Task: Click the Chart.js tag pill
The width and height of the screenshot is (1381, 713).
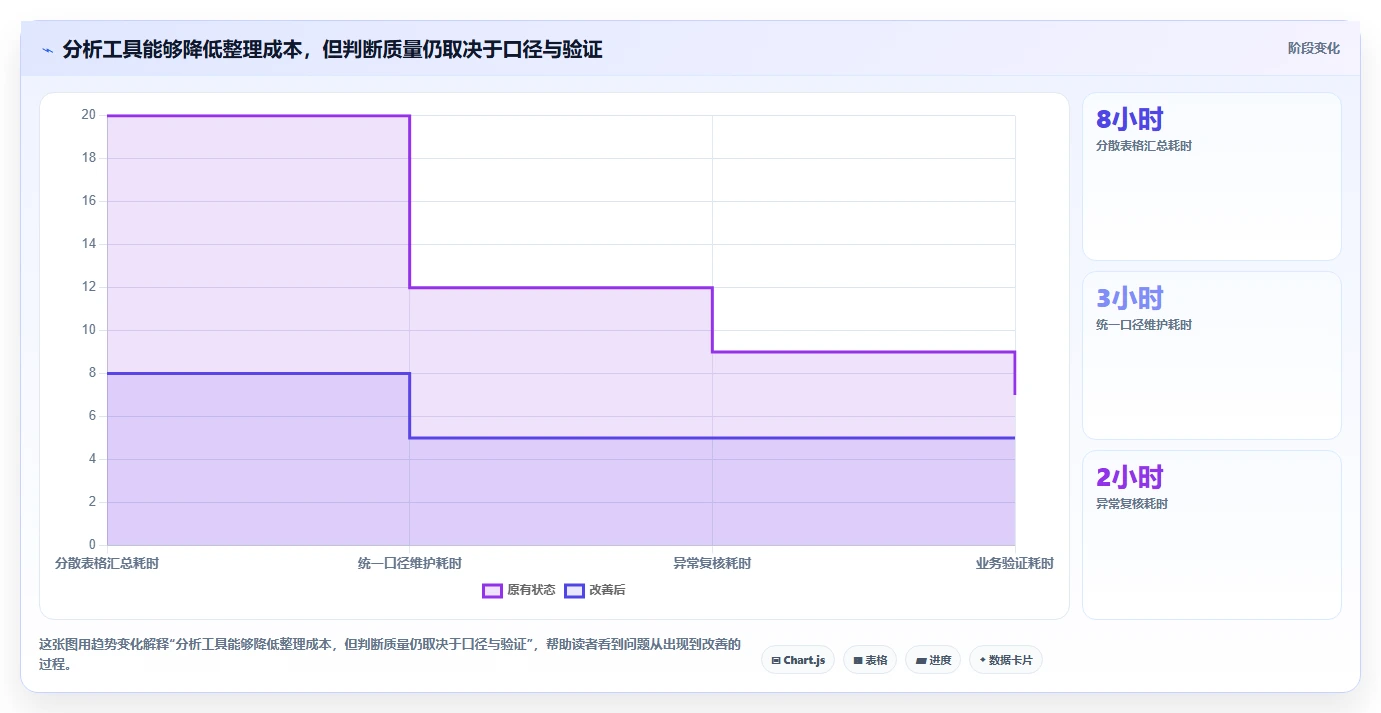Action: [x=798, y=660]
